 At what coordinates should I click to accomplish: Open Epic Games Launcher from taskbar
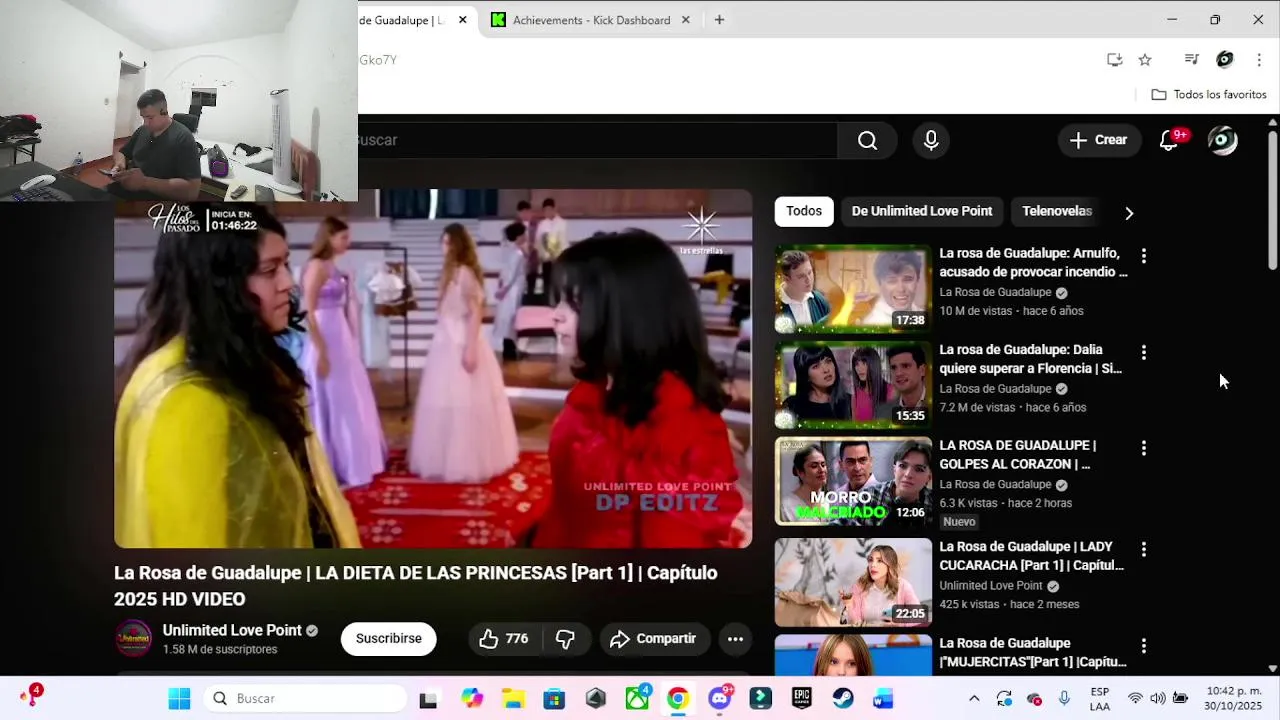click(802, 698)
